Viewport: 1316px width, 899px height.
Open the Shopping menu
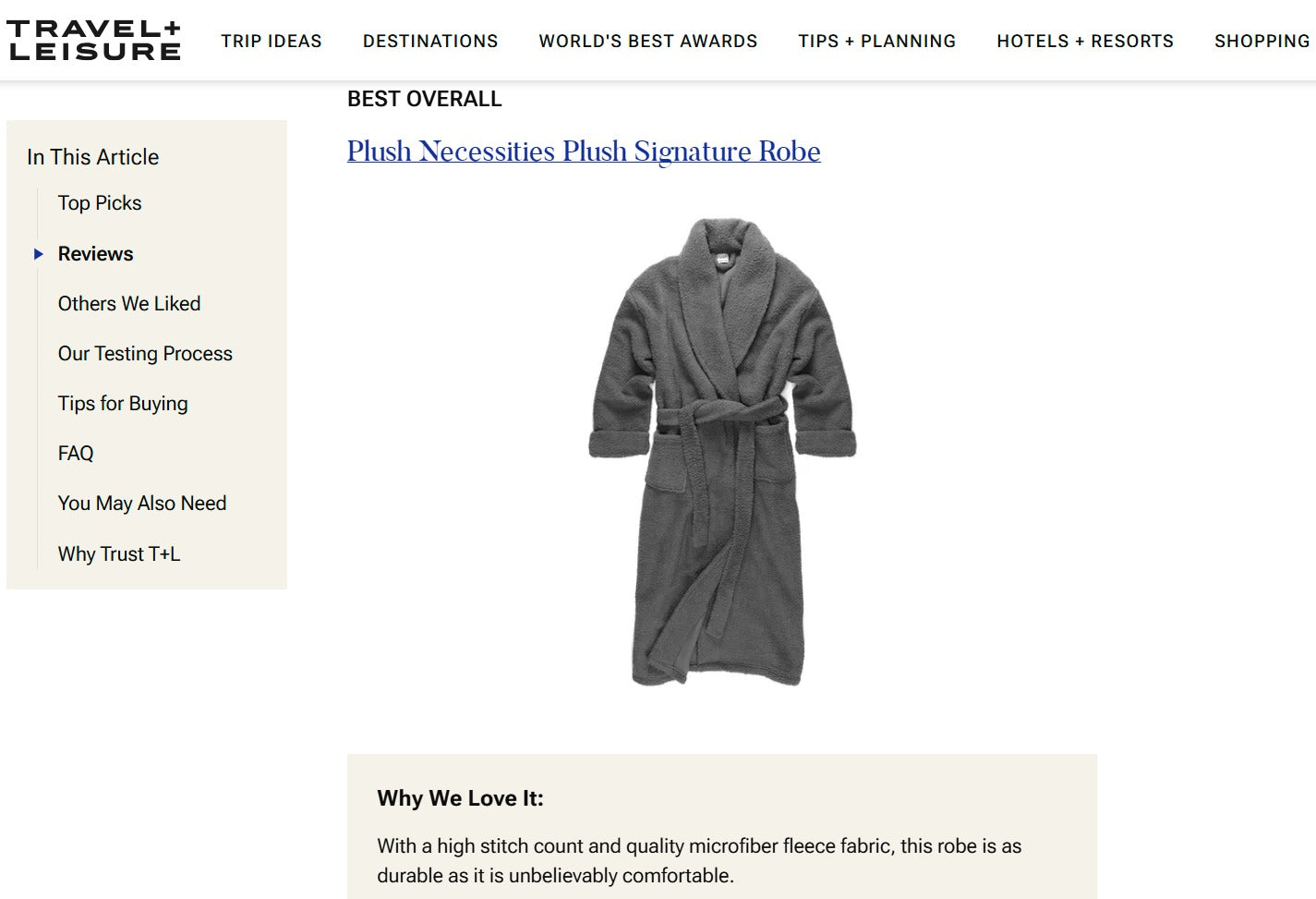point(1262,42)
